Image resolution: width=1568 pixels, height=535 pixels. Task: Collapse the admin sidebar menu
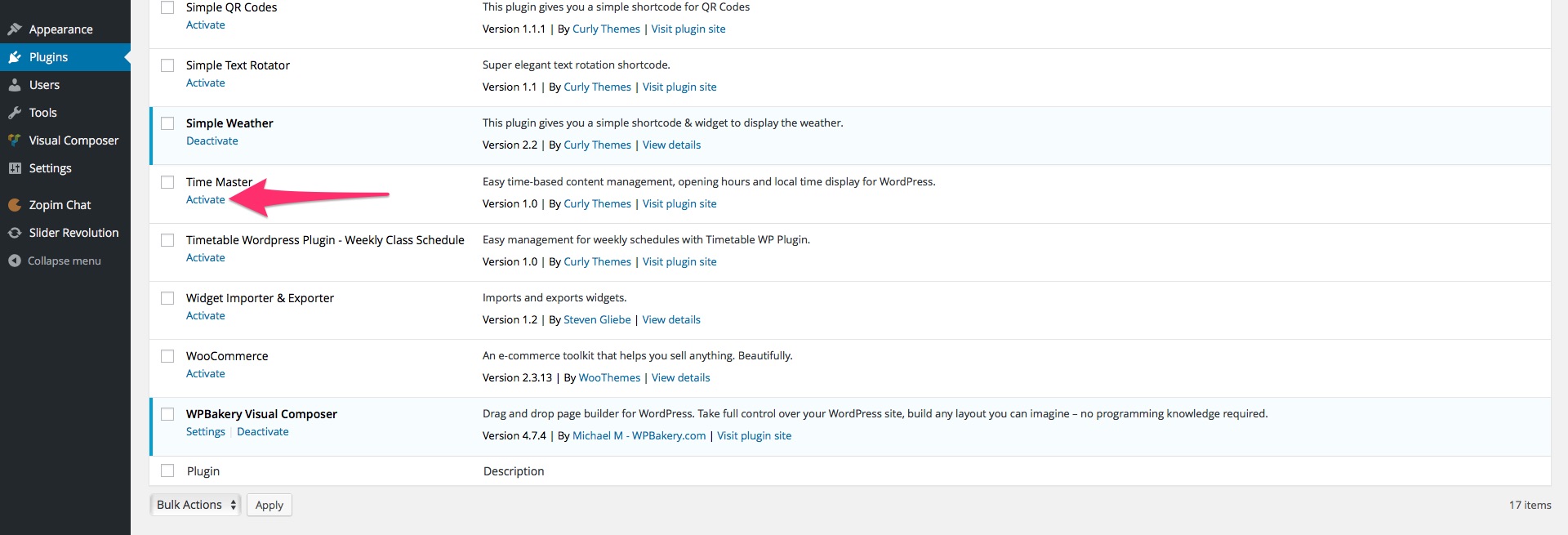click(x=65, y=261)
